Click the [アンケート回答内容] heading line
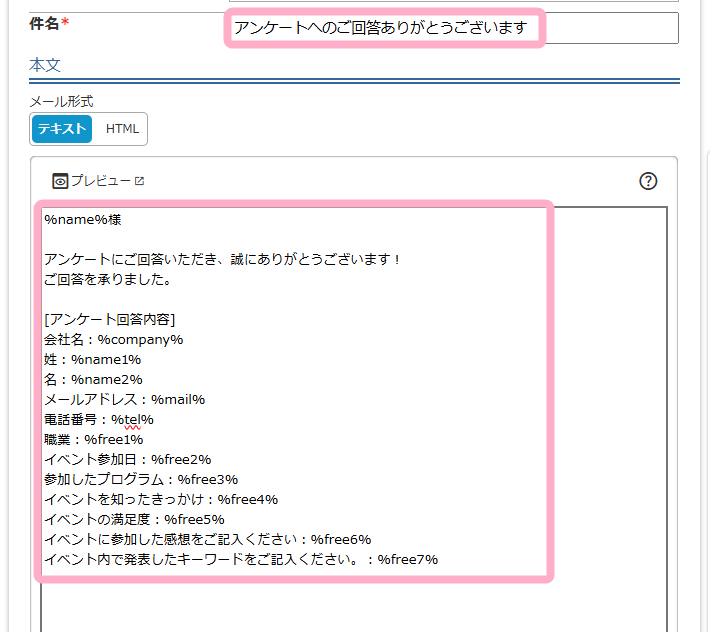The height and width of the screenshot is (632, 710). 110,320
